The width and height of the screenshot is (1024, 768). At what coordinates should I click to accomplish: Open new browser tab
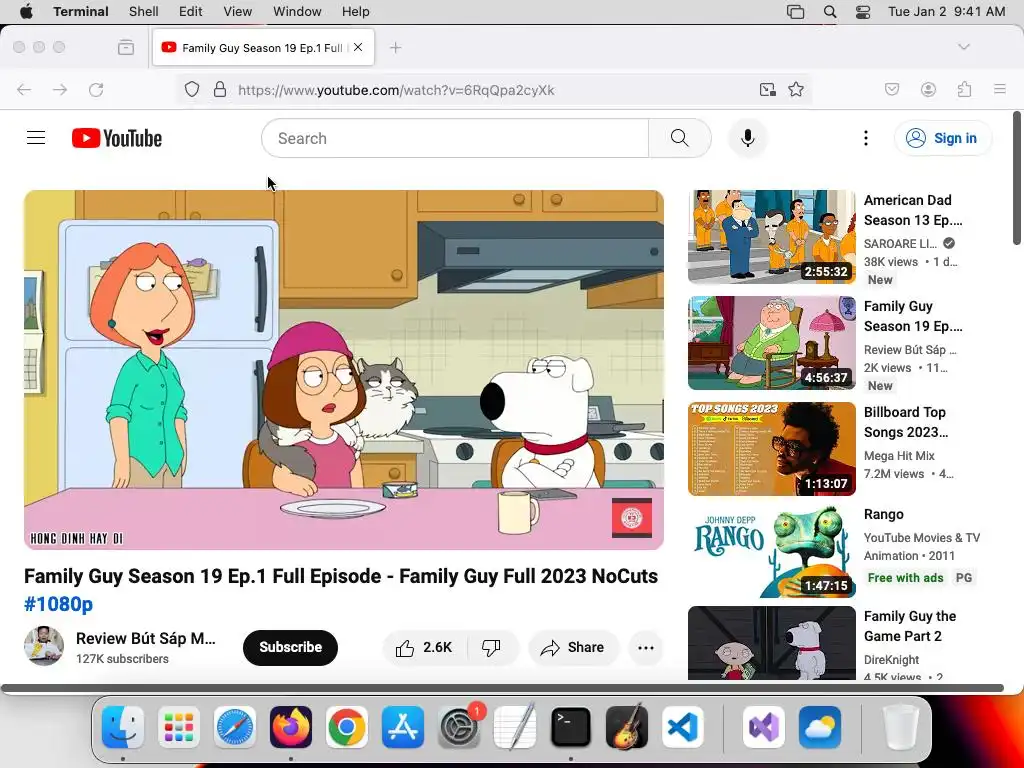(x=395, y=47)
